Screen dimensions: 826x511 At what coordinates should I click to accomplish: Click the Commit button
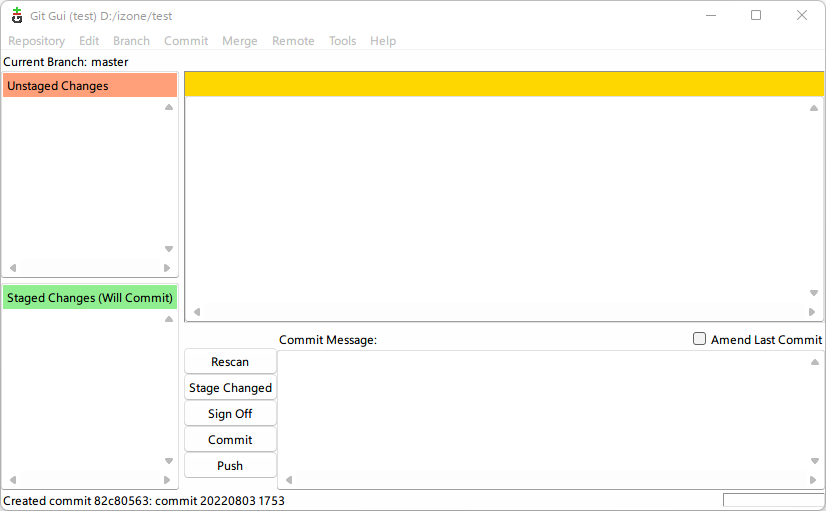click(x=230, y=440)
